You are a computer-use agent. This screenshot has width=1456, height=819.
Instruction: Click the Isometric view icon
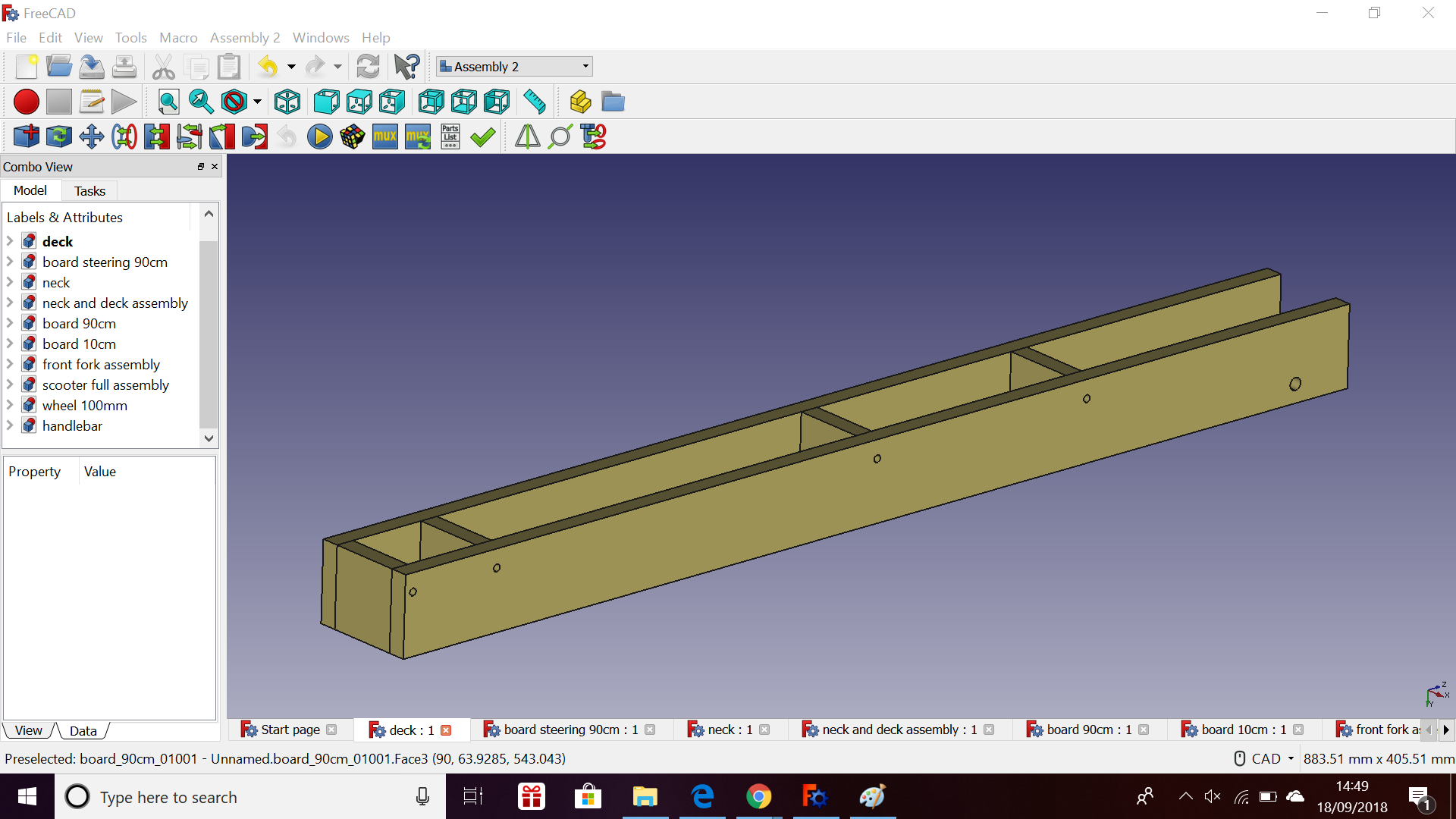point(289,102)
